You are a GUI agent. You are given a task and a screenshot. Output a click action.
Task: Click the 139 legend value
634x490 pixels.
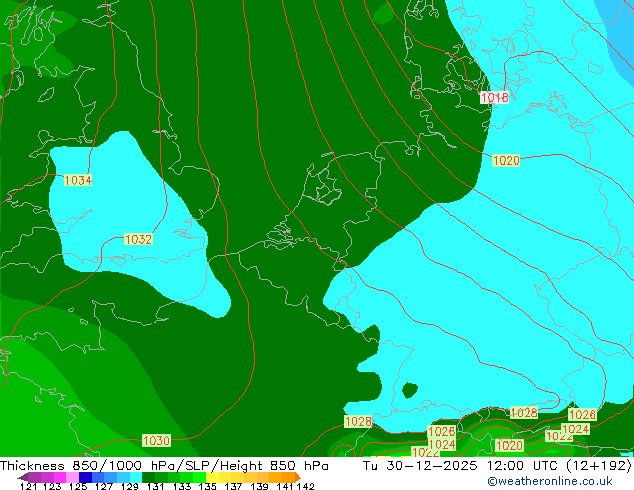[259, 486]
